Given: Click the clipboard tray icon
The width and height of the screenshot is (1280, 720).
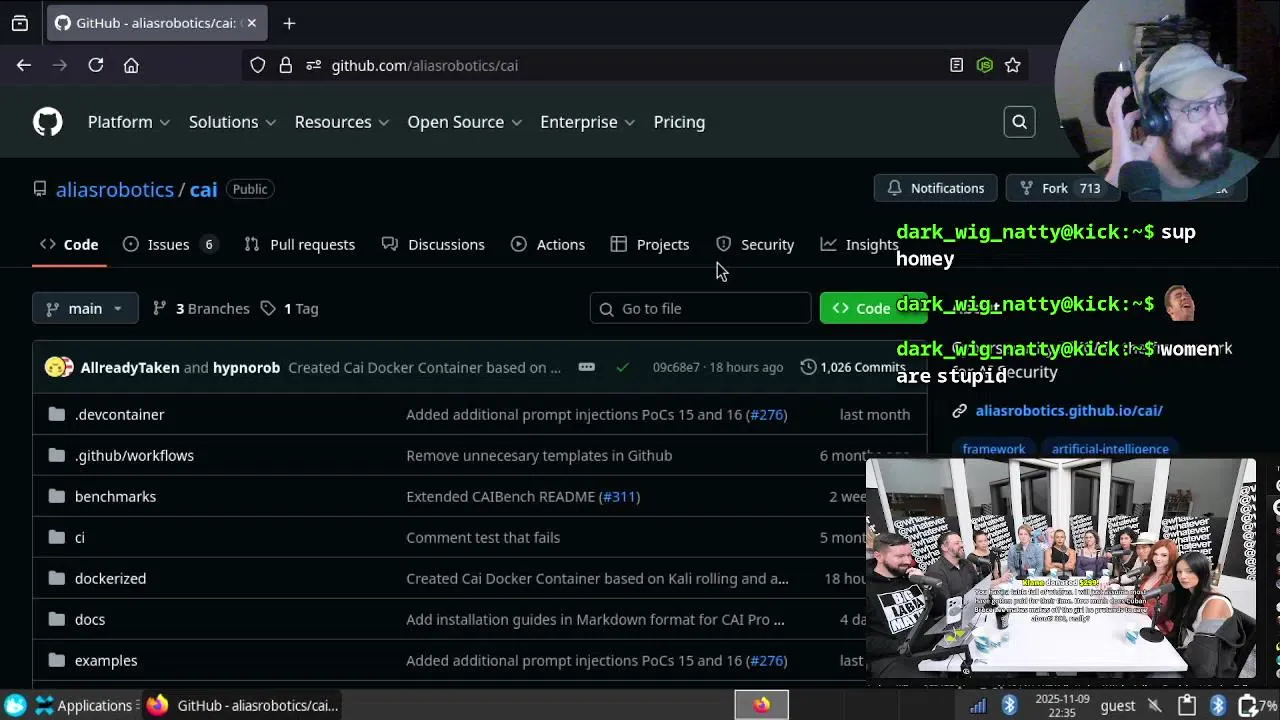Looking at the screenshot, I should [x=1186, y=705].
